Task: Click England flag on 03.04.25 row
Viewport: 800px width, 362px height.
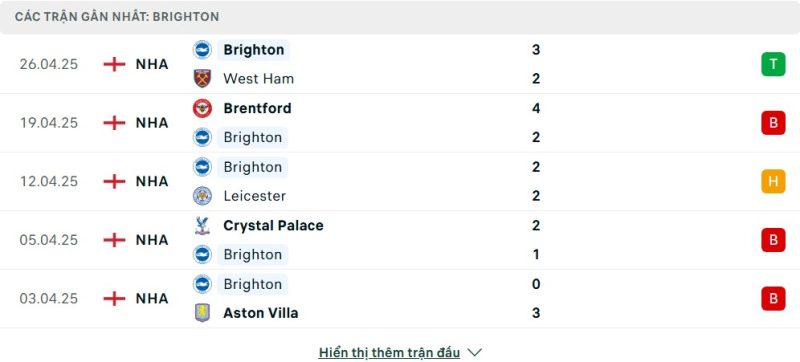Action: click(114, 298)
